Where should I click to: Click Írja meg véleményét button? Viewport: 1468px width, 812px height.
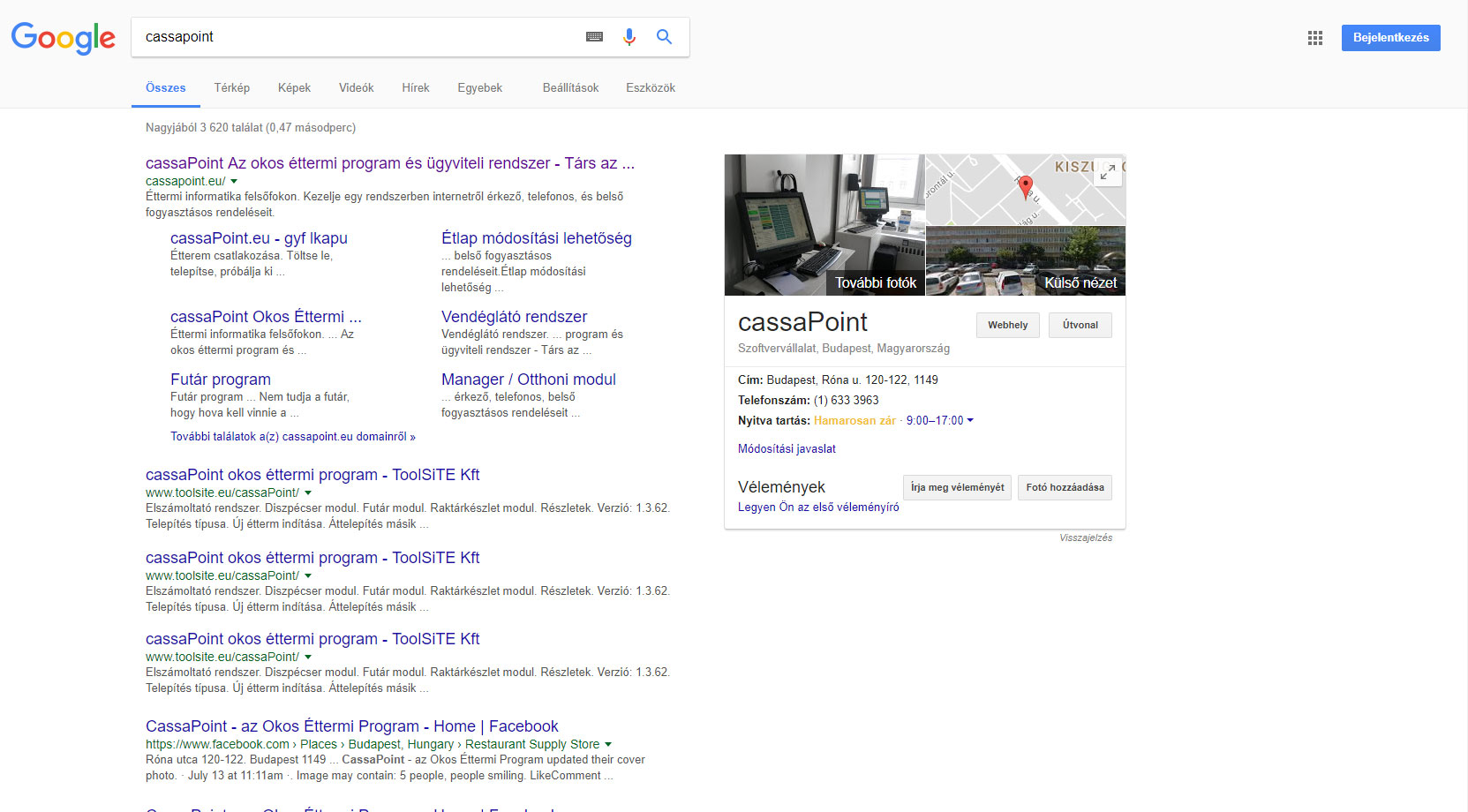[x=957, y=488]
